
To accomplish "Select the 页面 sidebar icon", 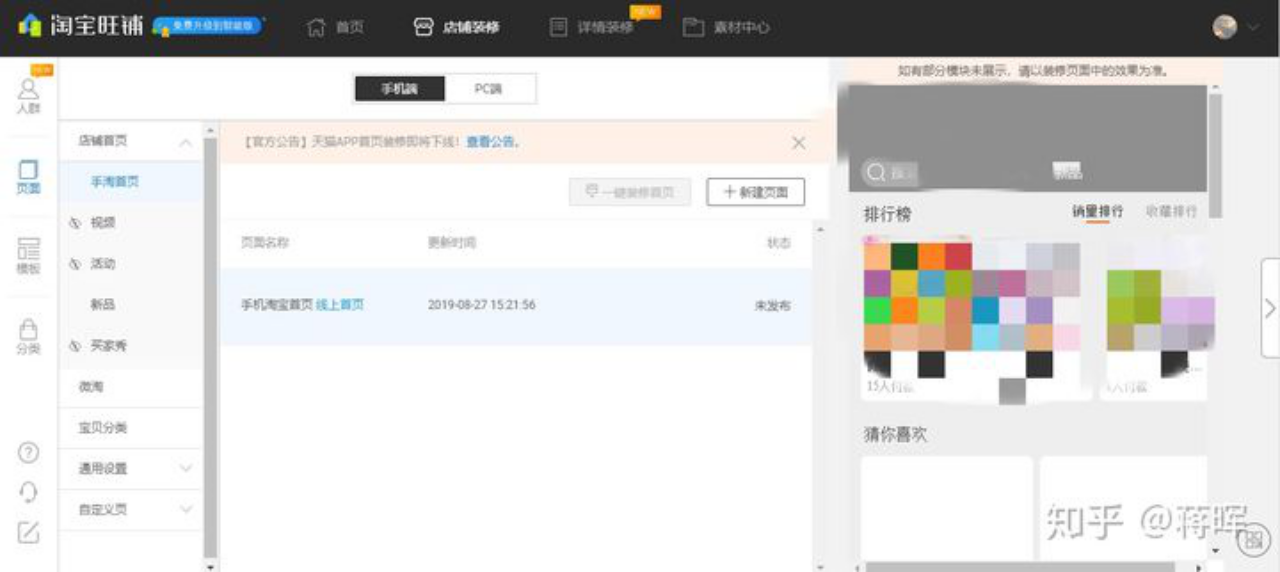I will pyautogui.click(x=29, y=177).
